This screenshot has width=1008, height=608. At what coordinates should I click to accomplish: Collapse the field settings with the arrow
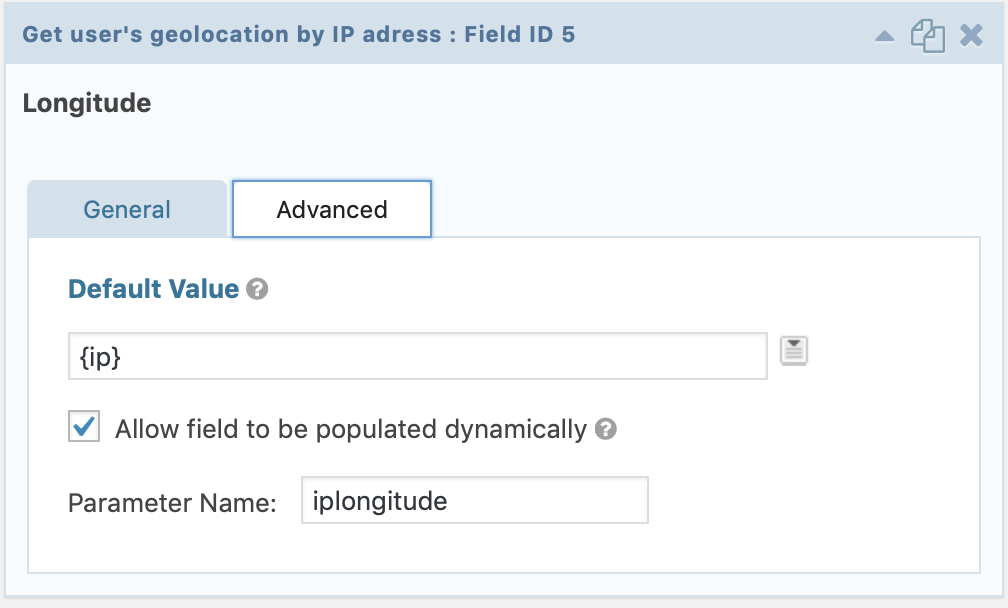pyautogui.click(x=885, y=36)
